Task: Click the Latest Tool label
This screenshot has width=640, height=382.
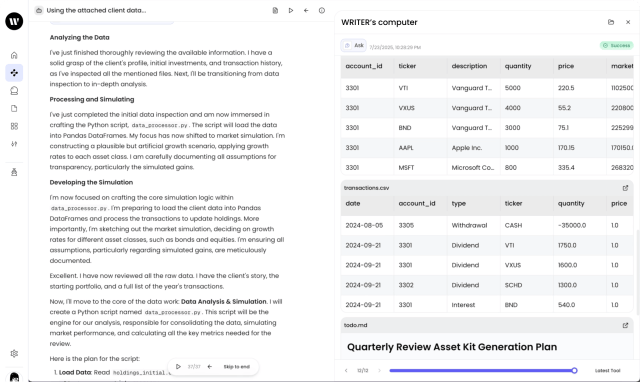Action: point(607,371)
